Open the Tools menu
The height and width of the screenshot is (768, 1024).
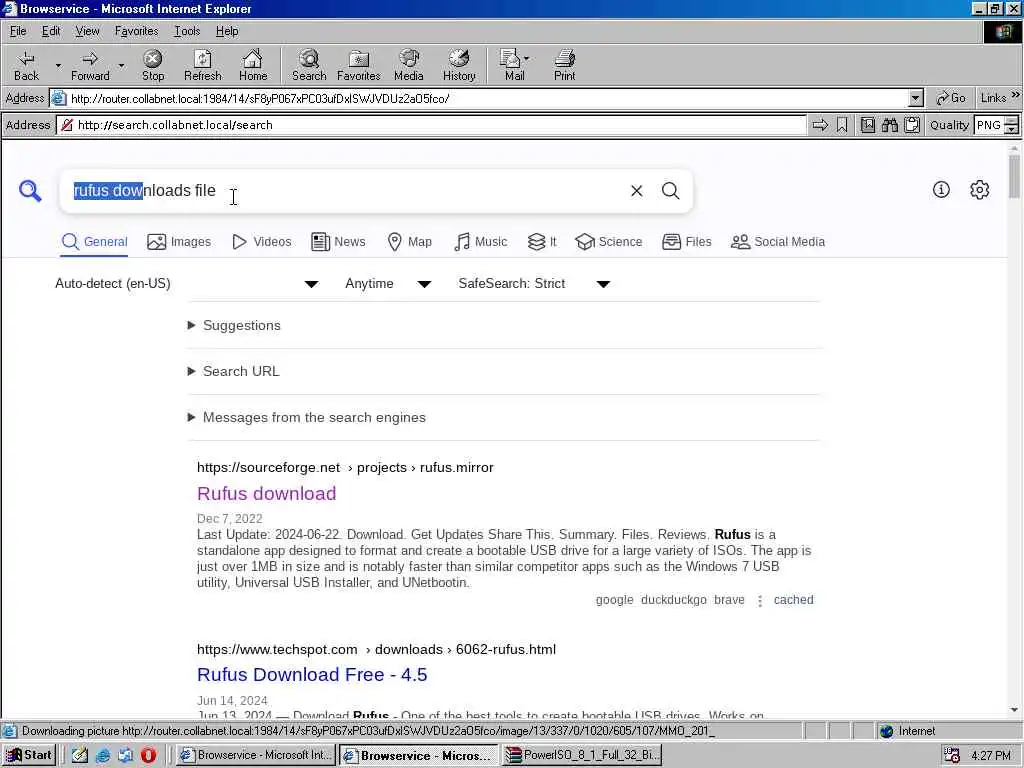pos(187,31)
